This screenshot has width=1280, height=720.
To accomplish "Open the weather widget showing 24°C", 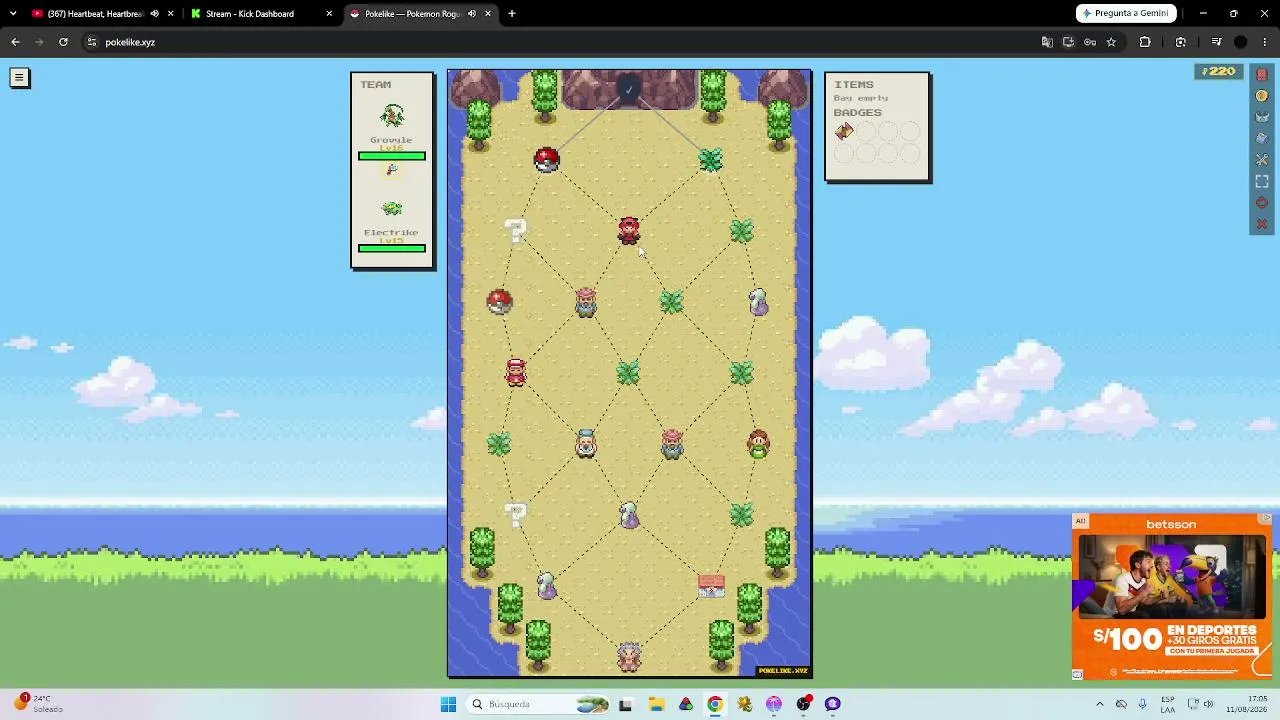I will tap(38, 704).
